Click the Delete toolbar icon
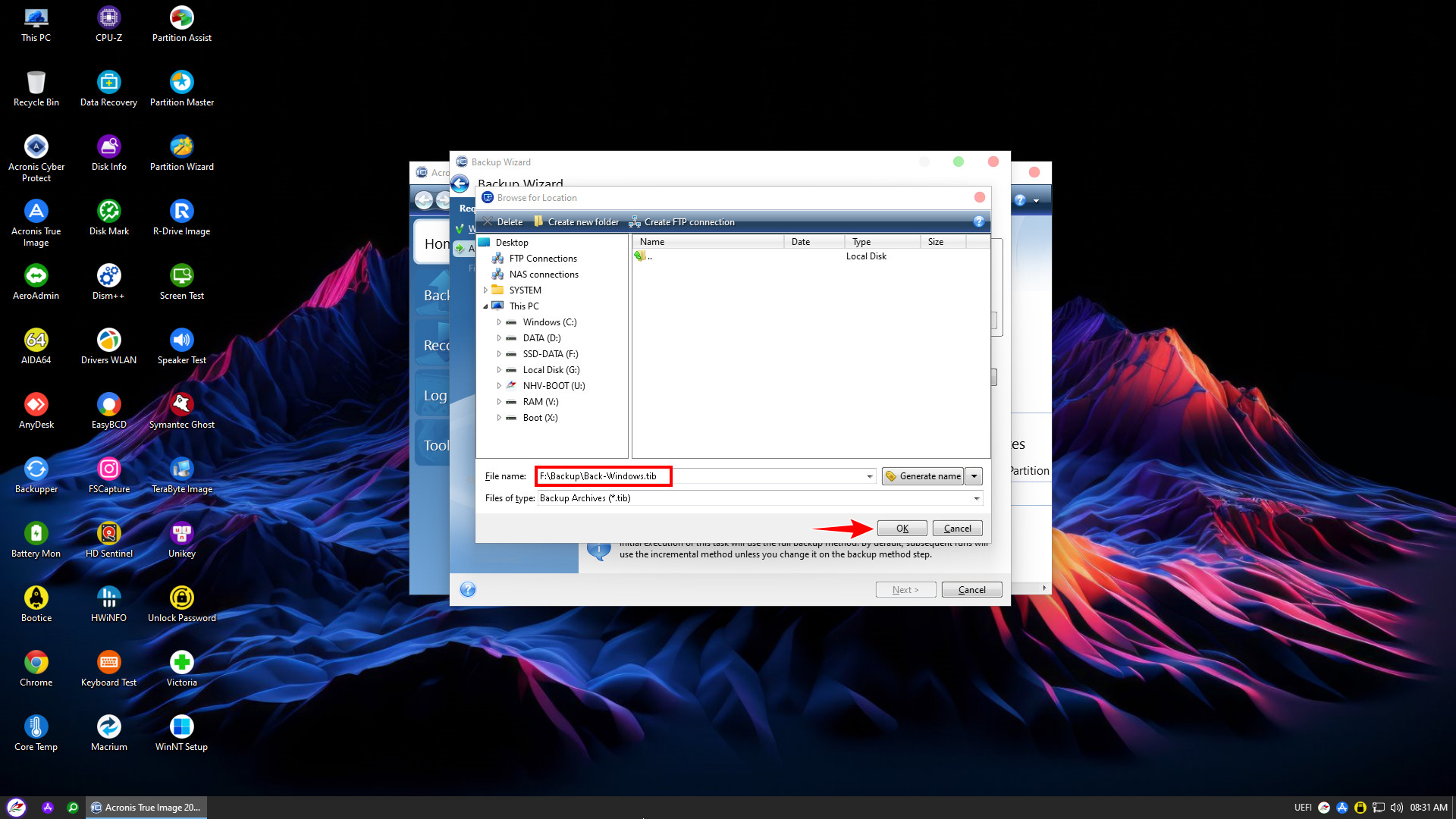Image resolution: width=1456 pixels, height=819 pixels. (488, 222)
